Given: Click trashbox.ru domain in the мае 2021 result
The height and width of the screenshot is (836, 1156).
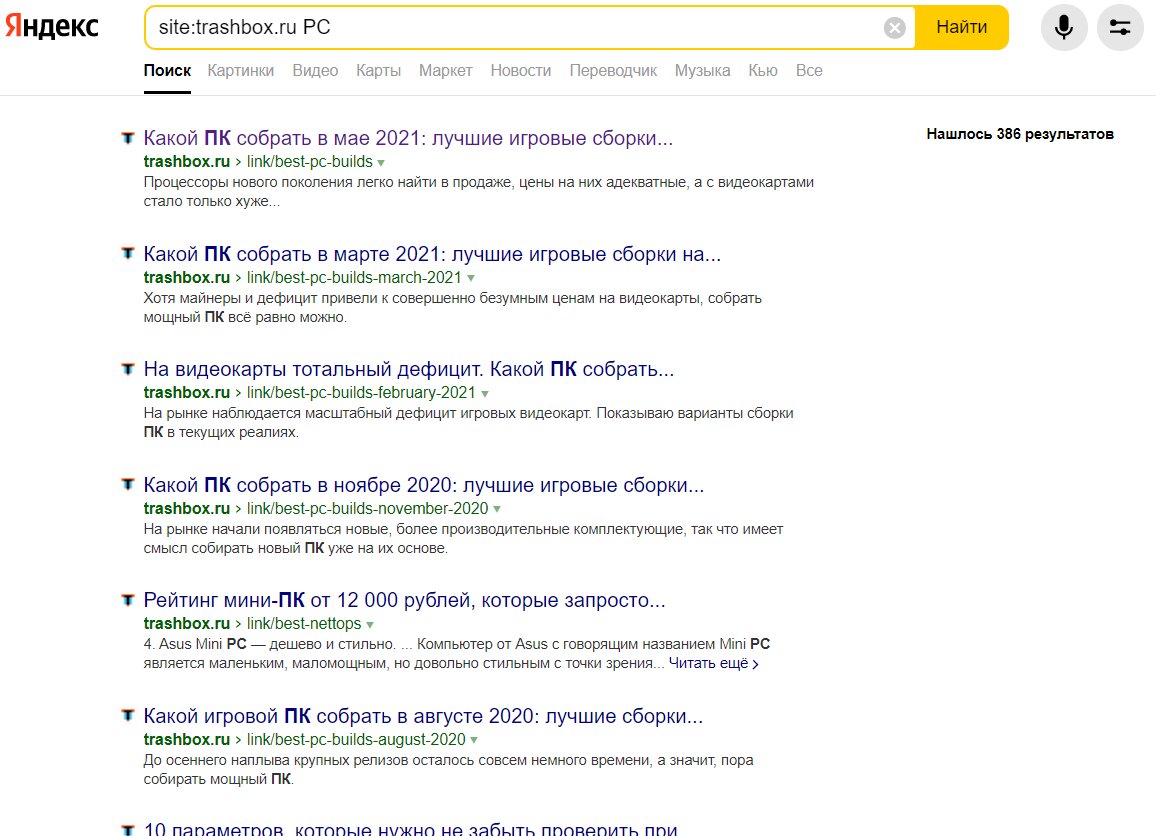Looking at the screenshot, I should click(187, 161).
